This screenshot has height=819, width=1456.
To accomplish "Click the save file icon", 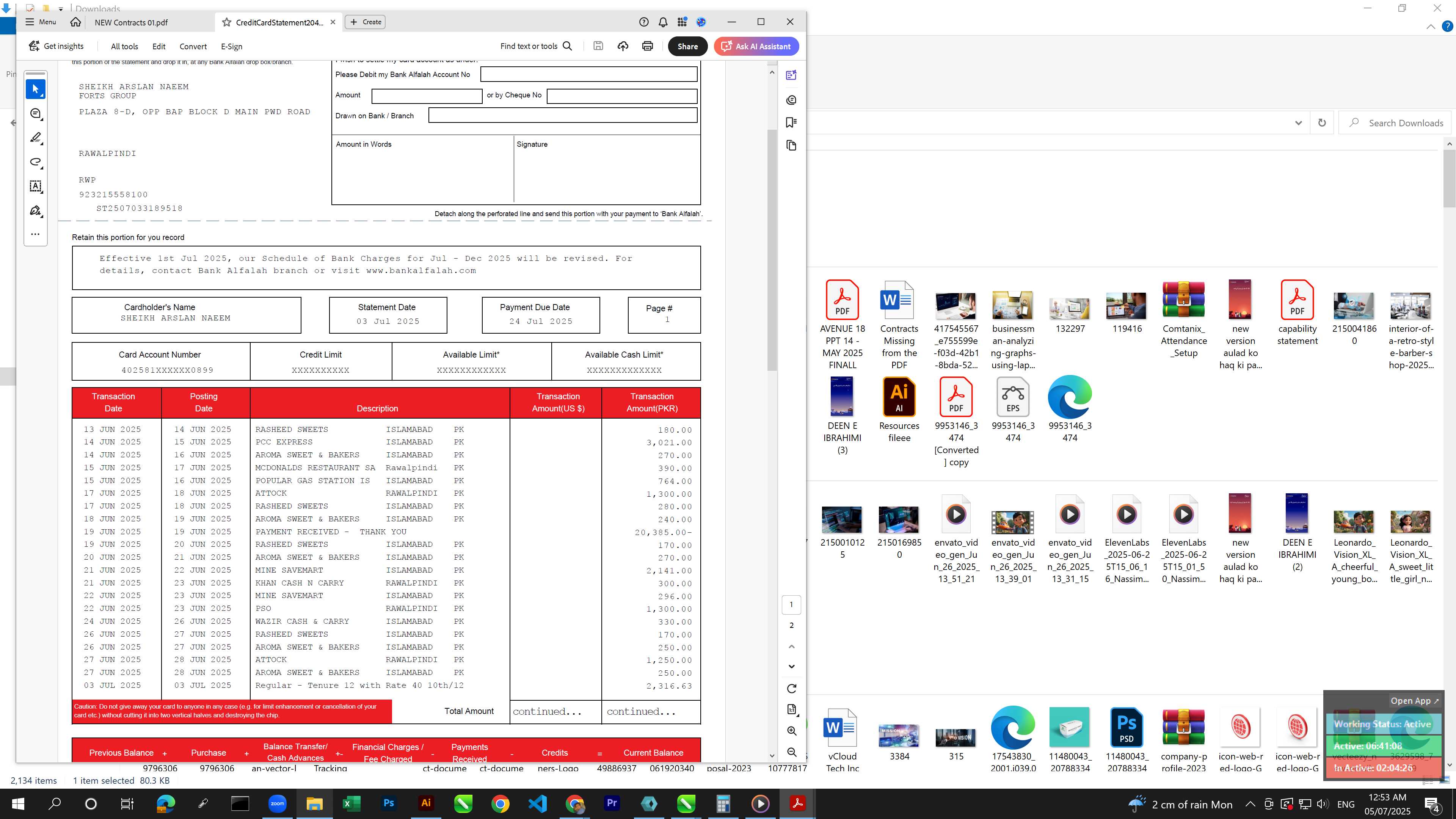I will point(598,46).
